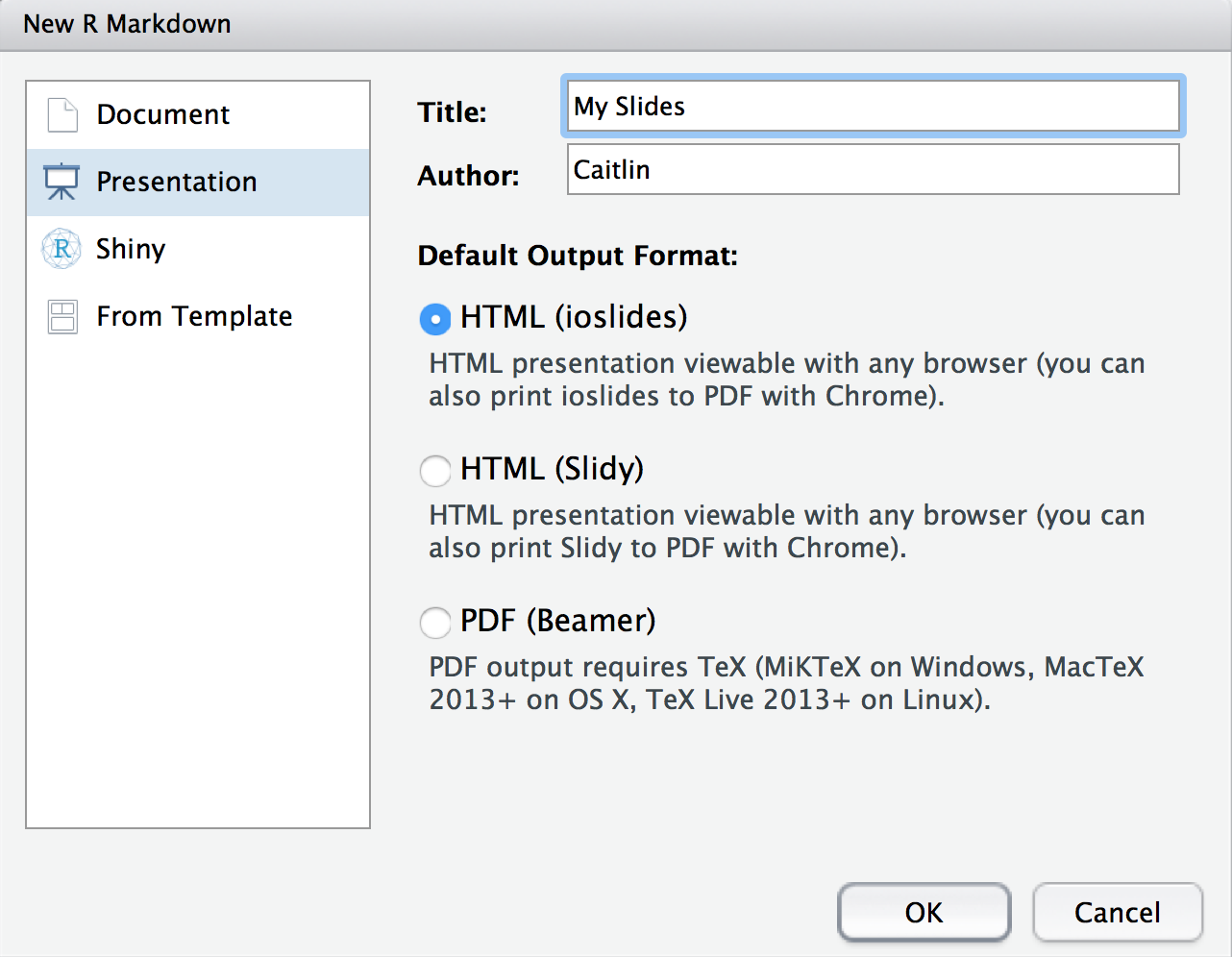Select the HTML (Slidy) radio button

click(435, 470)
